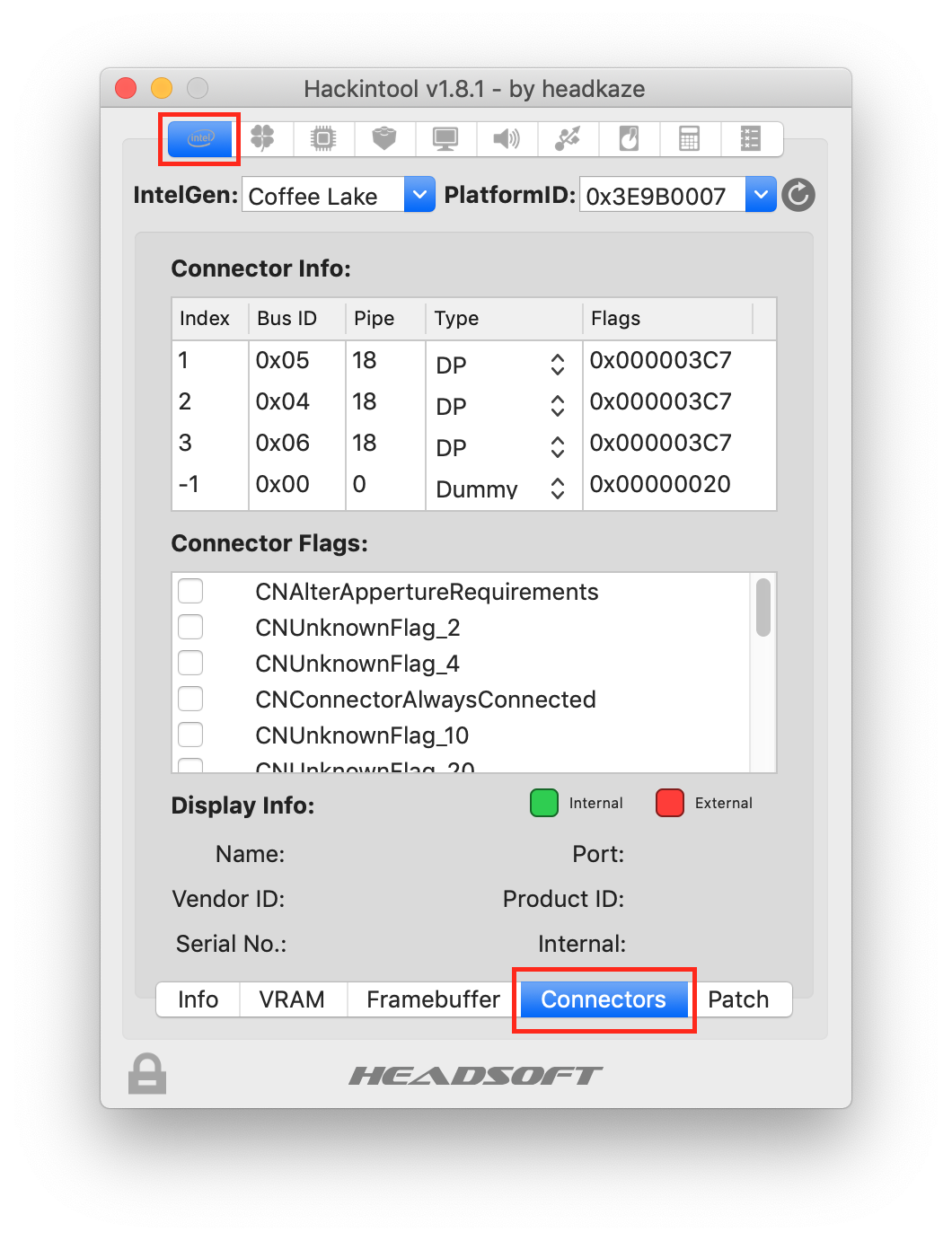This screenshot has height=1241, width=952.
Task: Select the Intel framebuffer toolbar icon
Action: click(198, 139)
